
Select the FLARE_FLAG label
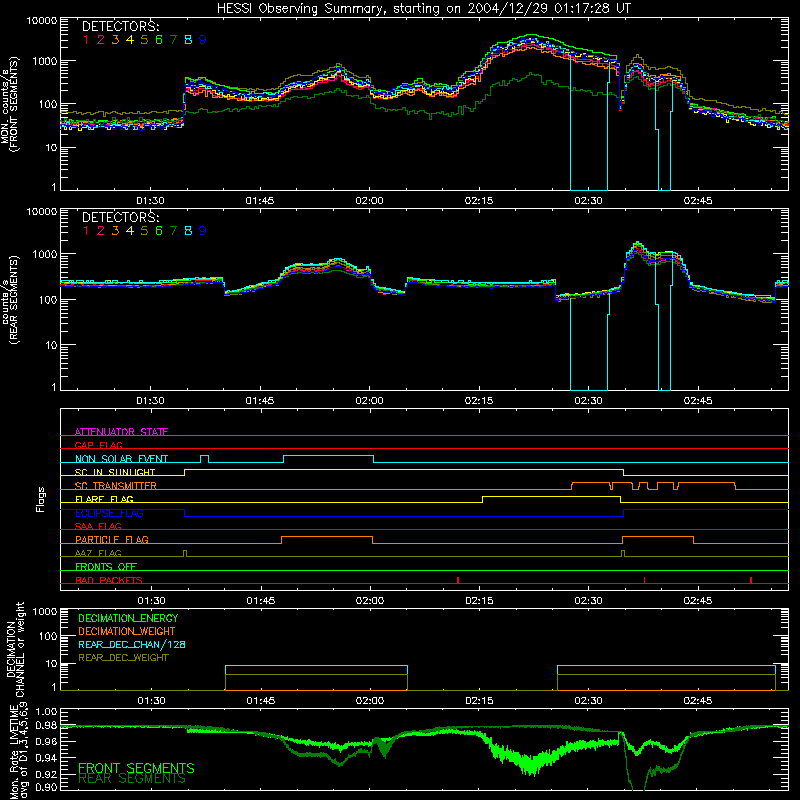click(104, 499)
